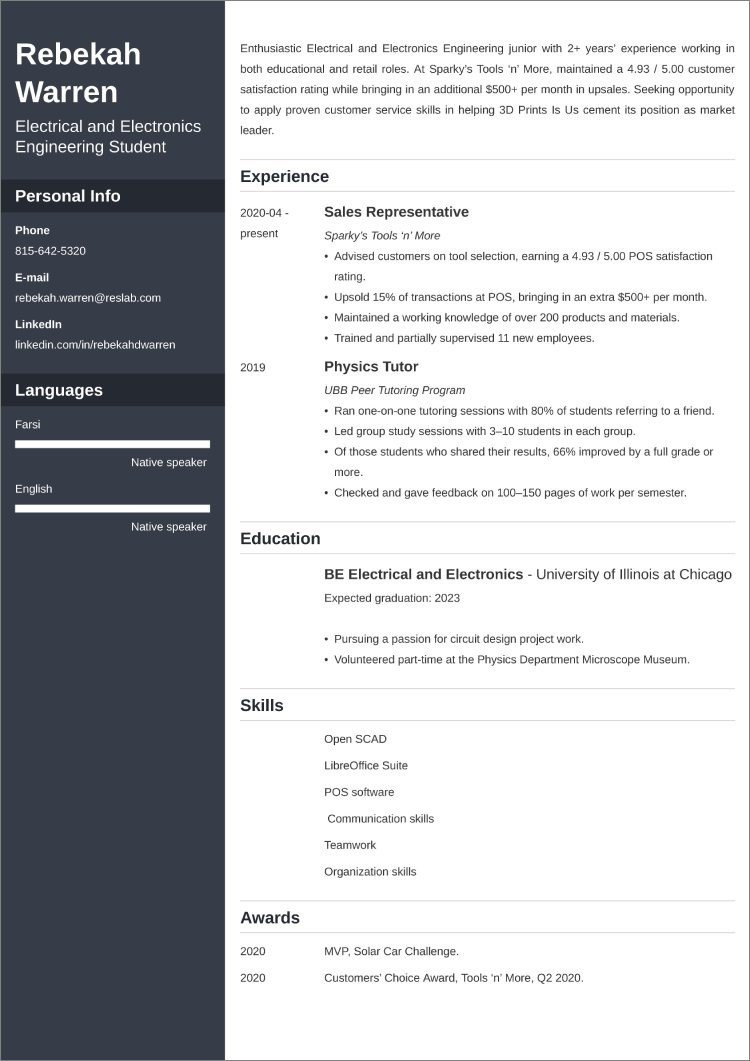Click the Farsi language proficiency bar
This screenshot has width=750, height=1061.
[112, 444]
